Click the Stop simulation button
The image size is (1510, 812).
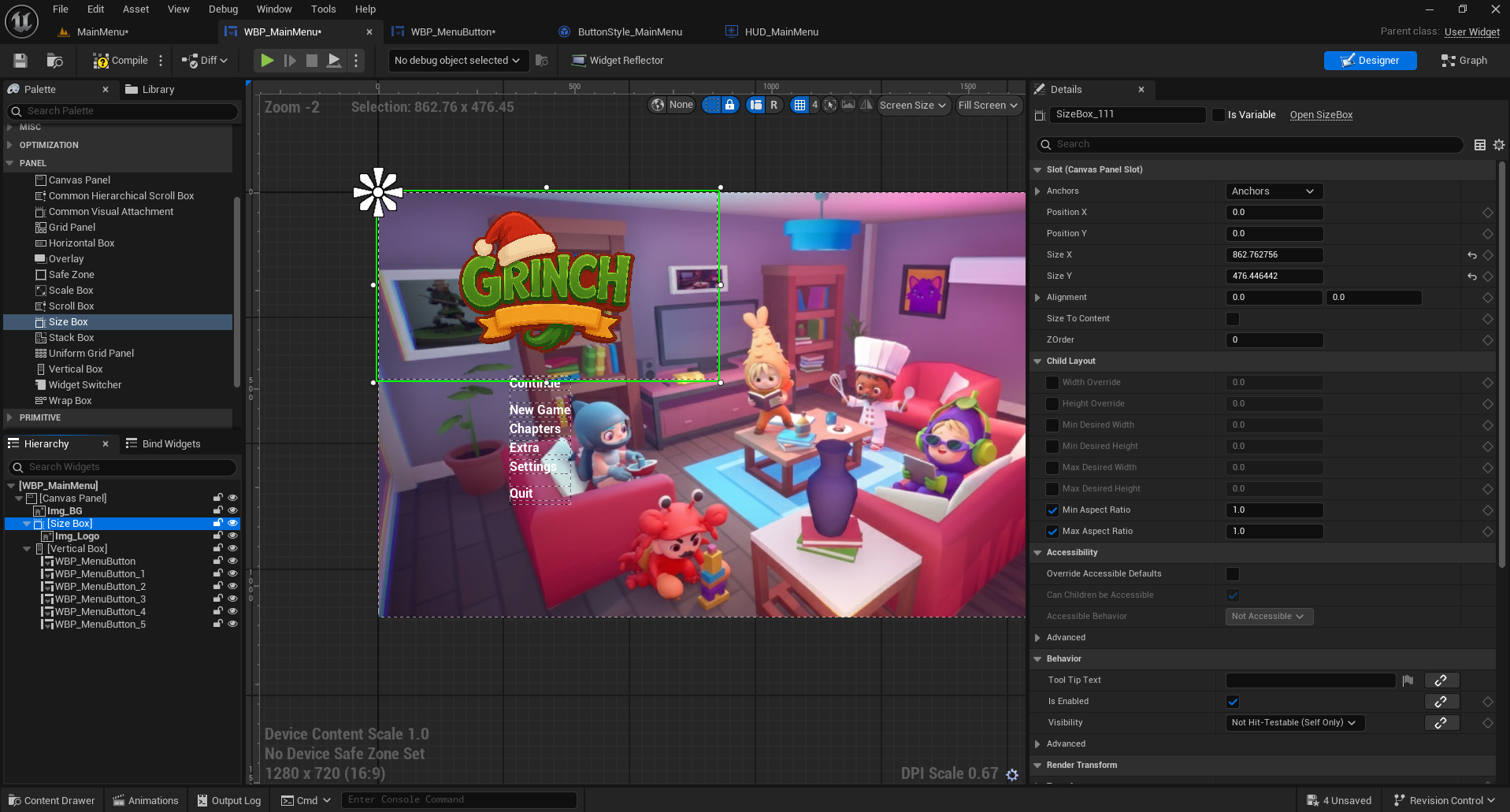click(x=312, y=61)
